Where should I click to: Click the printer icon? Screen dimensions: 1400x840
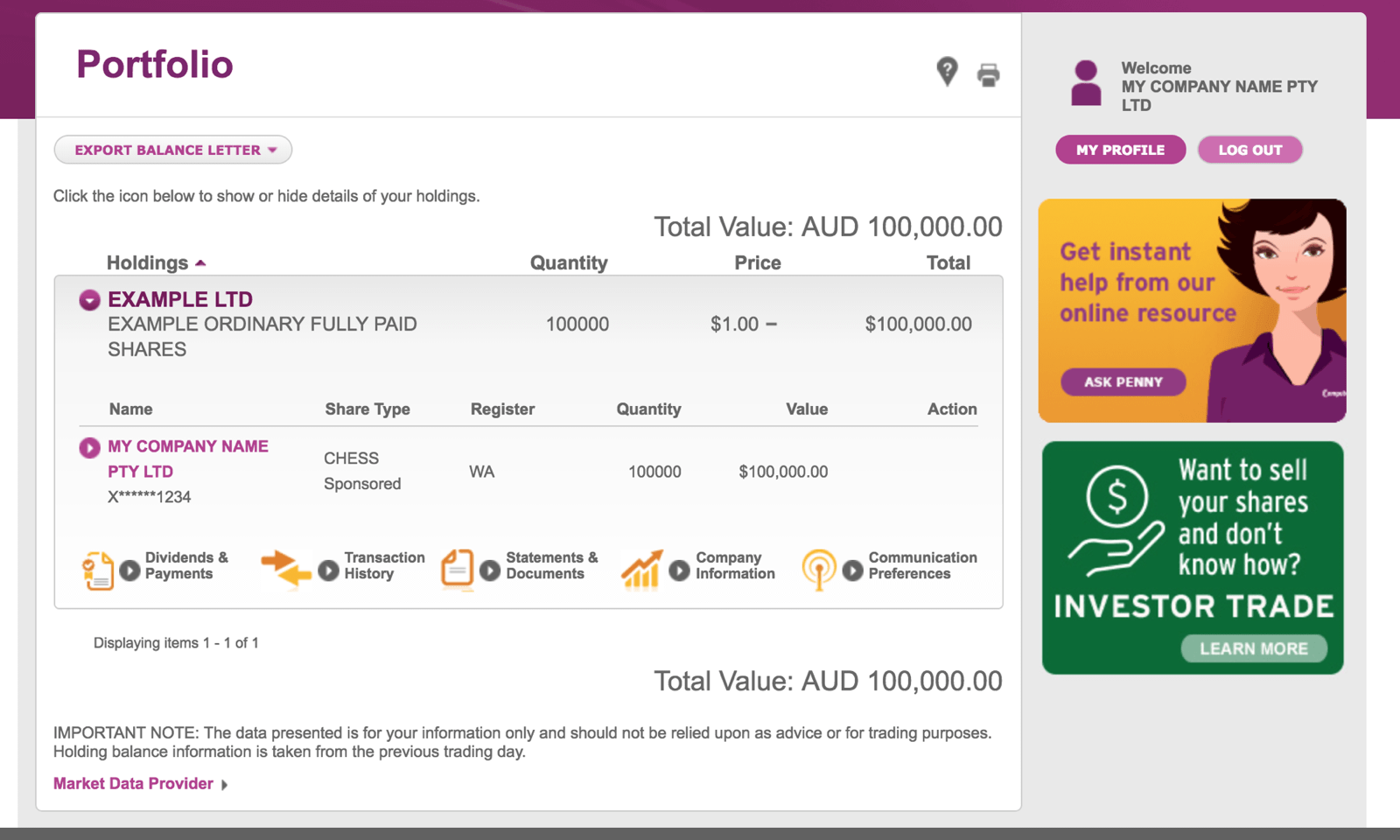click(989, 75)
